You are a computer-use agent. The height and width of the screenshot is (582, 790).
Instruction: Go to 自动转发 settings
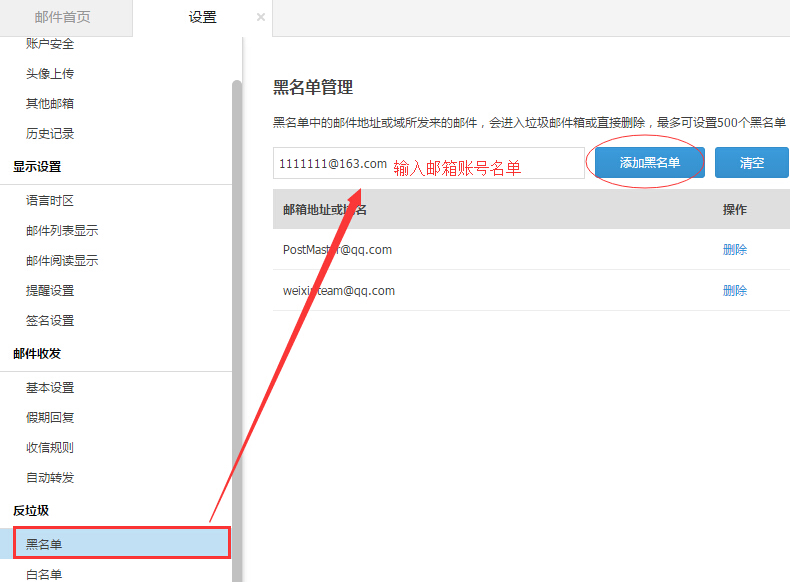(50, 478)
